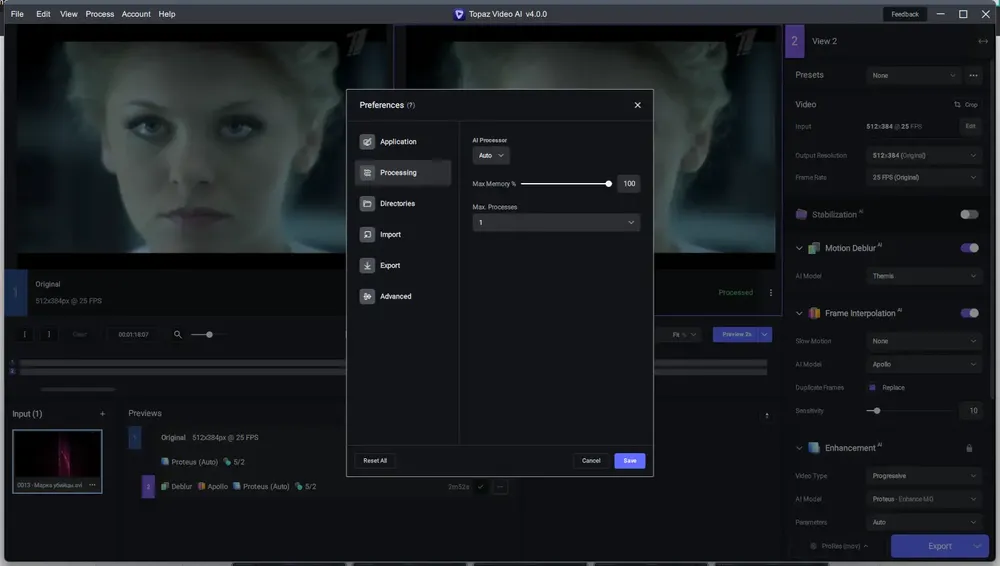This screenshot has width=1000, height=566.
Task: Open Motion Deblur AI Model dropdown
Action: pyautogui.click(x=923, y=276)
